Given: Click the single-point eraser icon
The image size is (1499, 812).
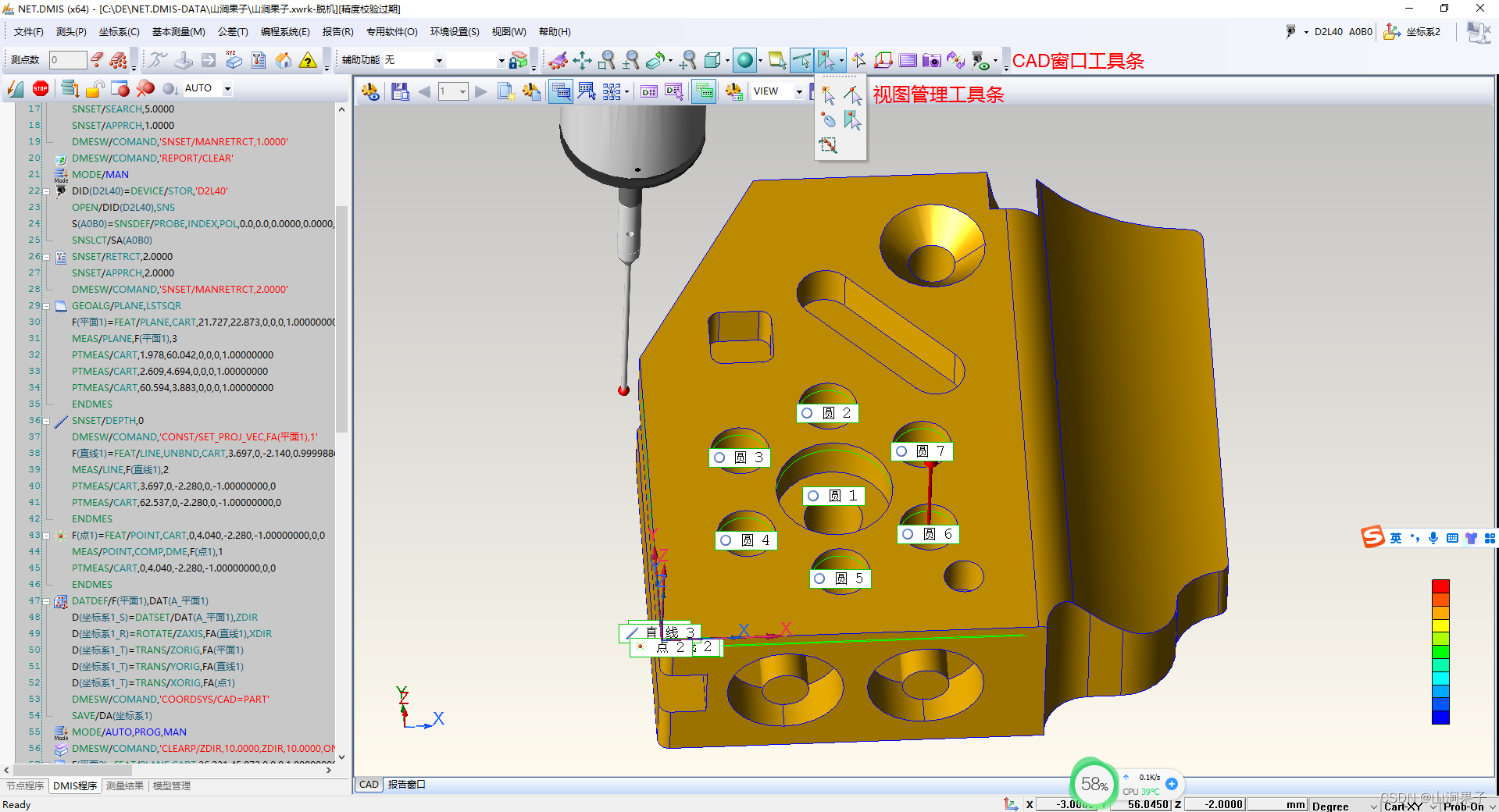Looking at the screenshot, I should [x=97, y=60].
